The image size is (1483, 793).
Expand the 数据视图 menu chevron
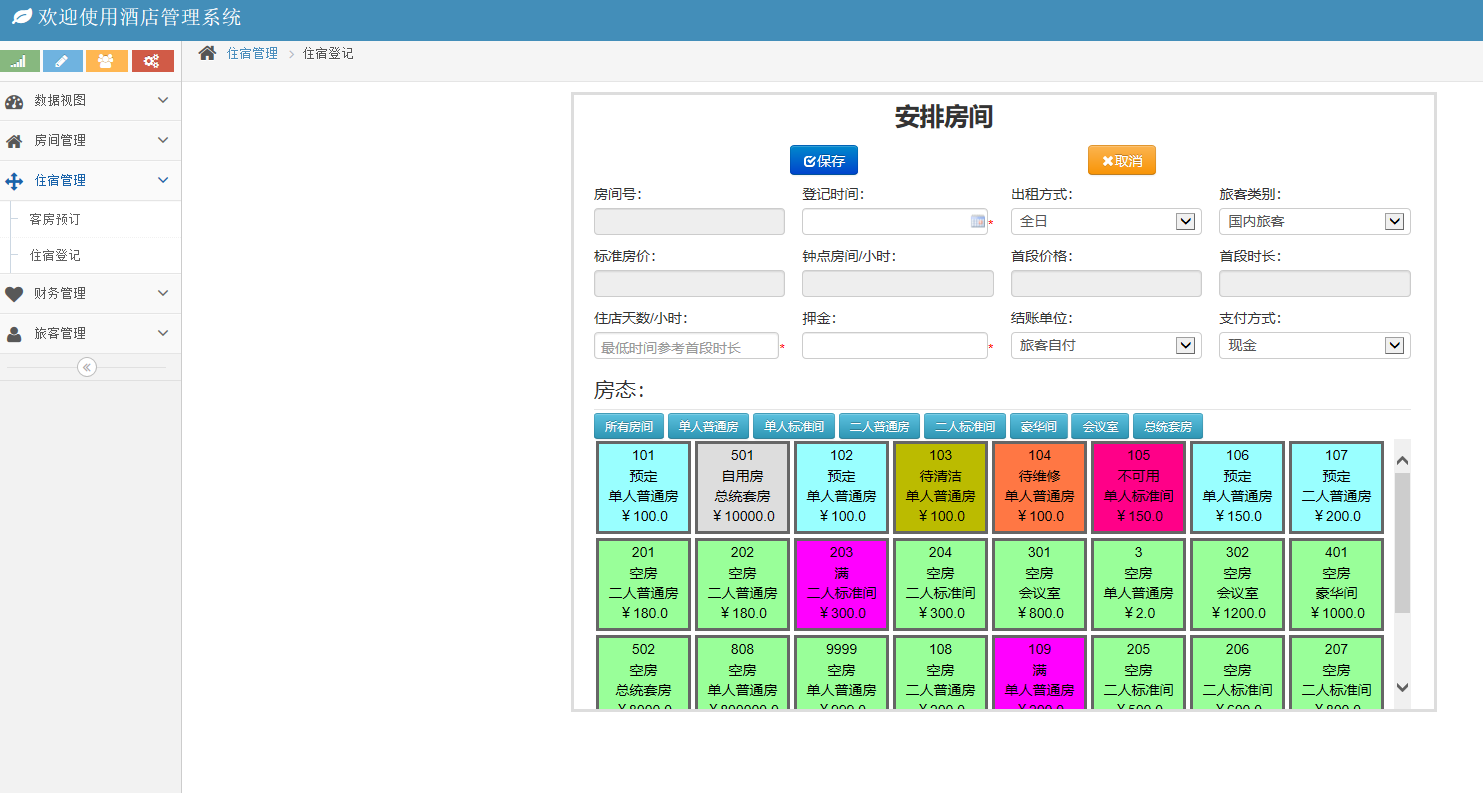coord(163,100)
